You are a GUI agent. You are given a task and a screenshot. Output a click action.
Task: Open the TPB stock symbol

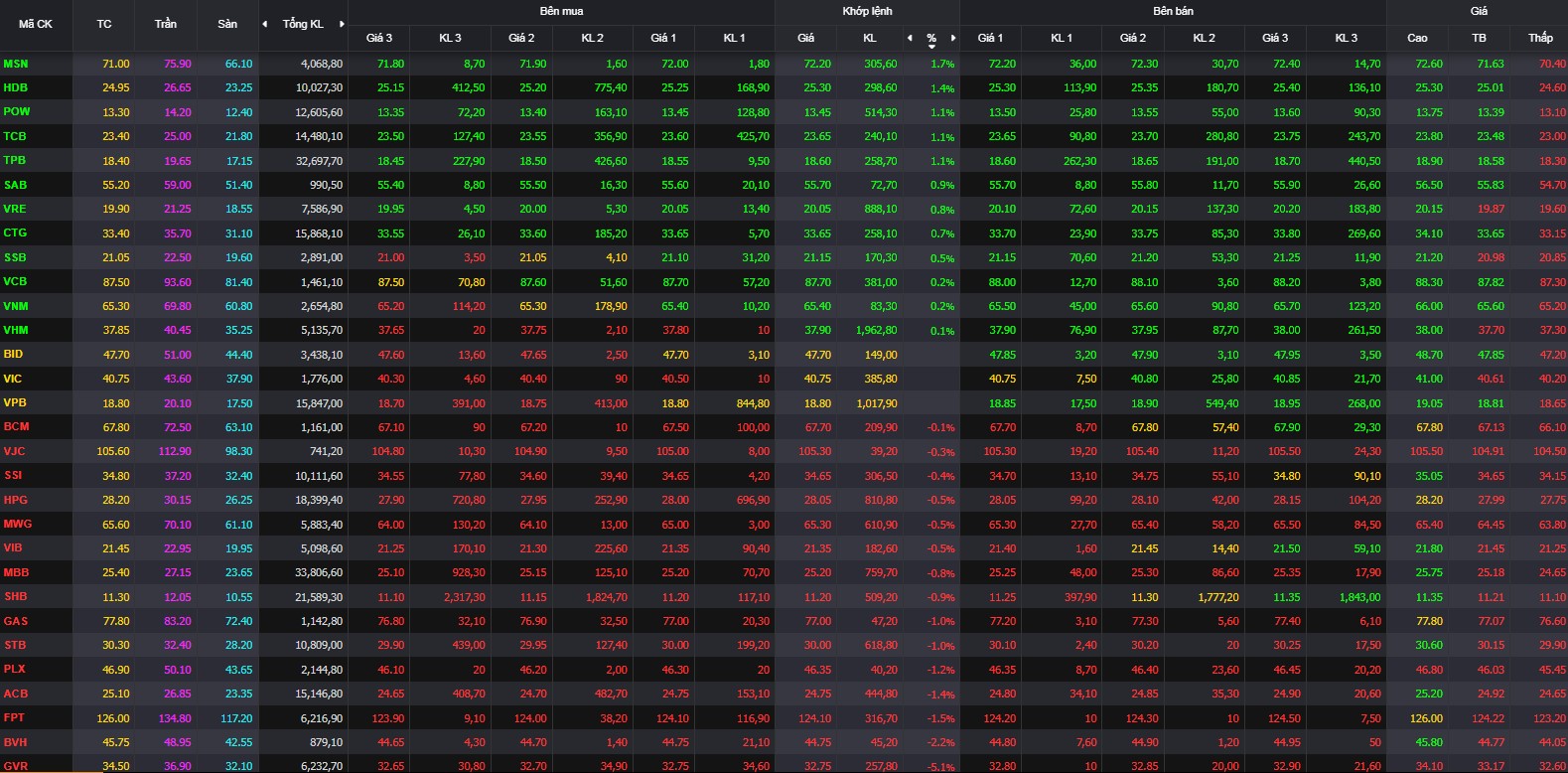point(15,160)
